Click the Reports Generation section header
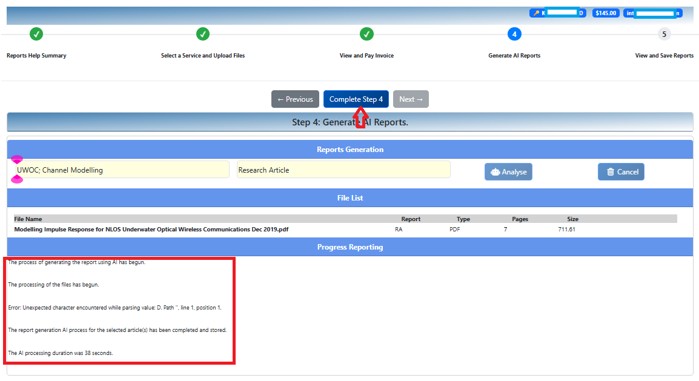 [350, 149]
